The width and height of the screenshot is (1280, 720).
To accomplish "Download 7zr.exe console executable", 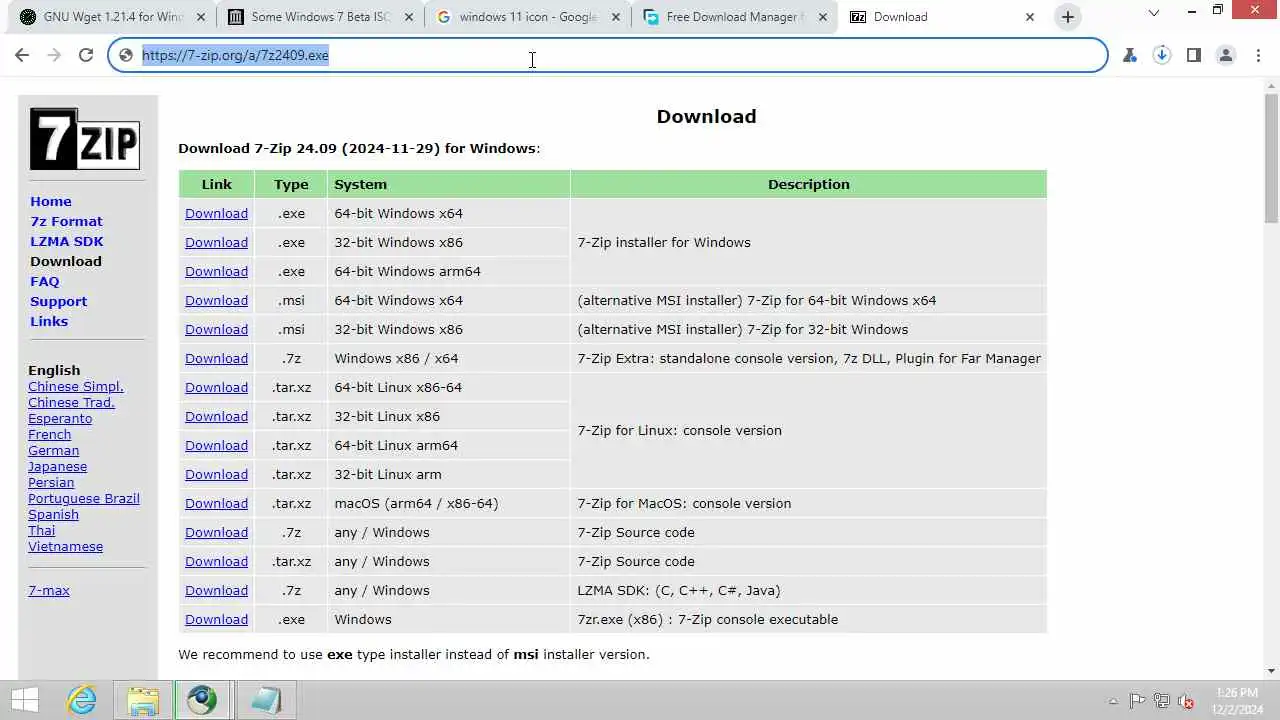I will (x=216, y=619).
